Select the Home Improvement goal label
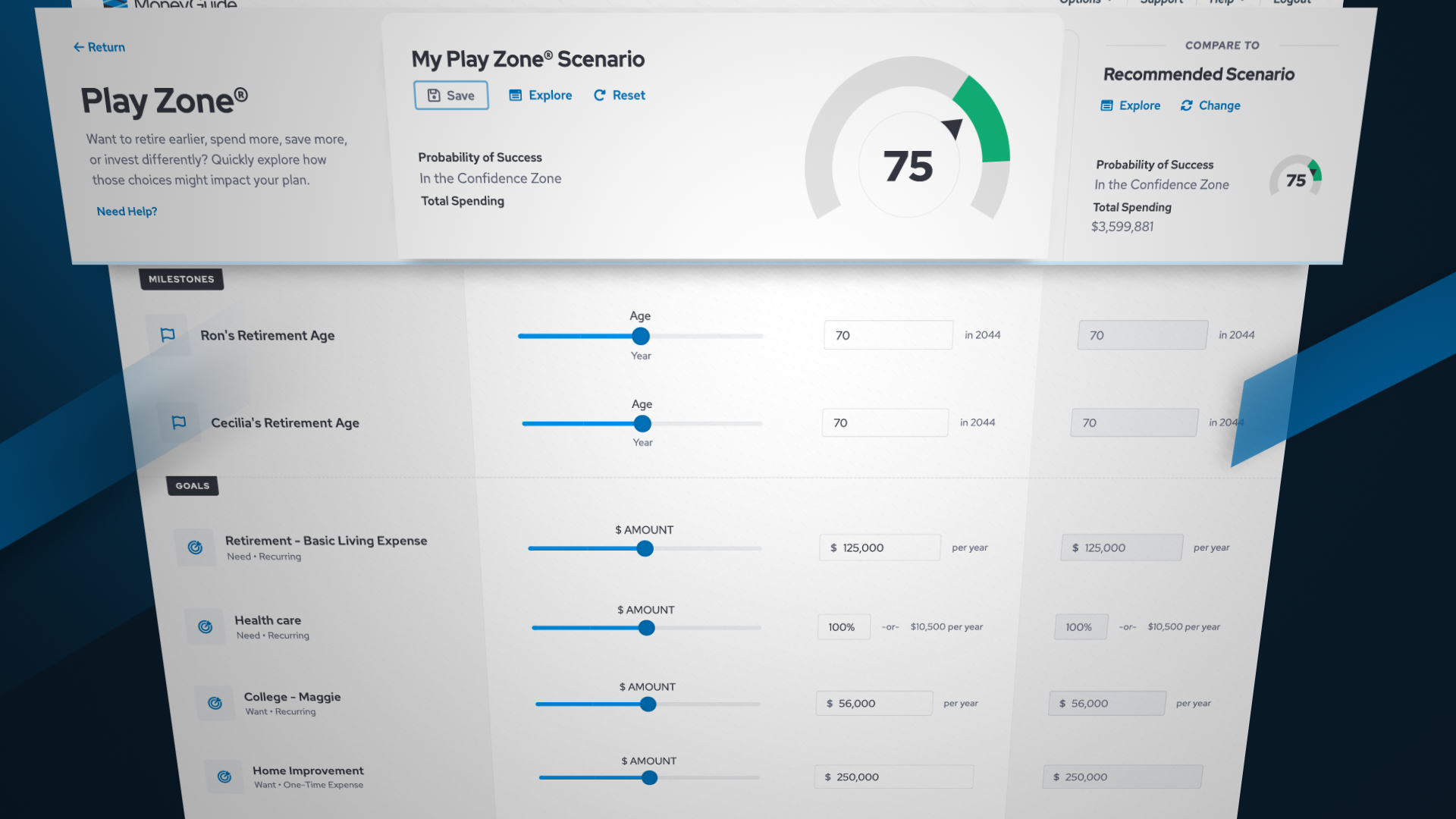The height and width of the screenshot is (819, 1456). click(x=308, y=770)
